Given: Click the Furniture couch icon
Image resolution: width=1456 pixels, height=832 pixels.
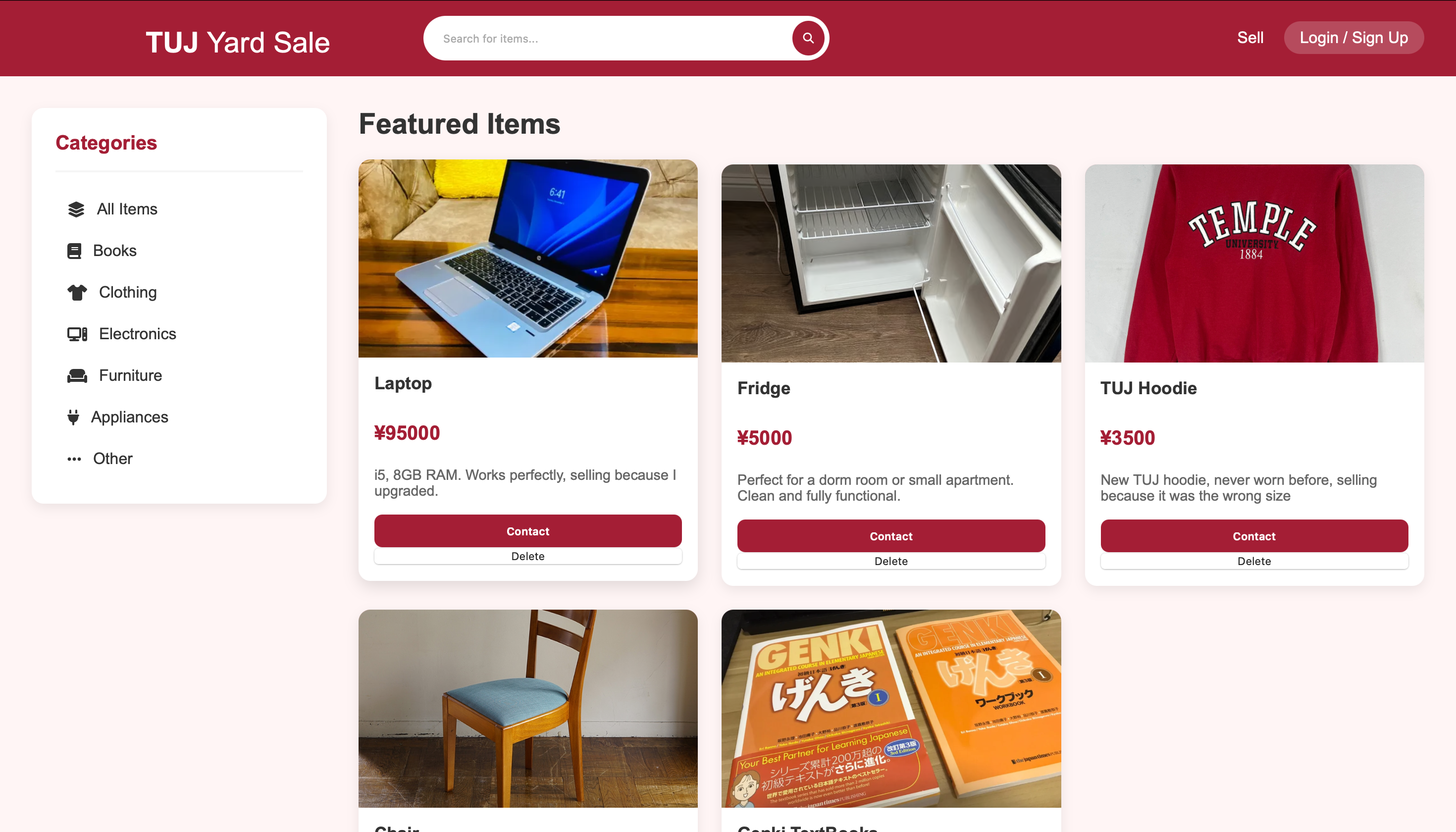Looking at the screenshot, I should coord(77,375).
